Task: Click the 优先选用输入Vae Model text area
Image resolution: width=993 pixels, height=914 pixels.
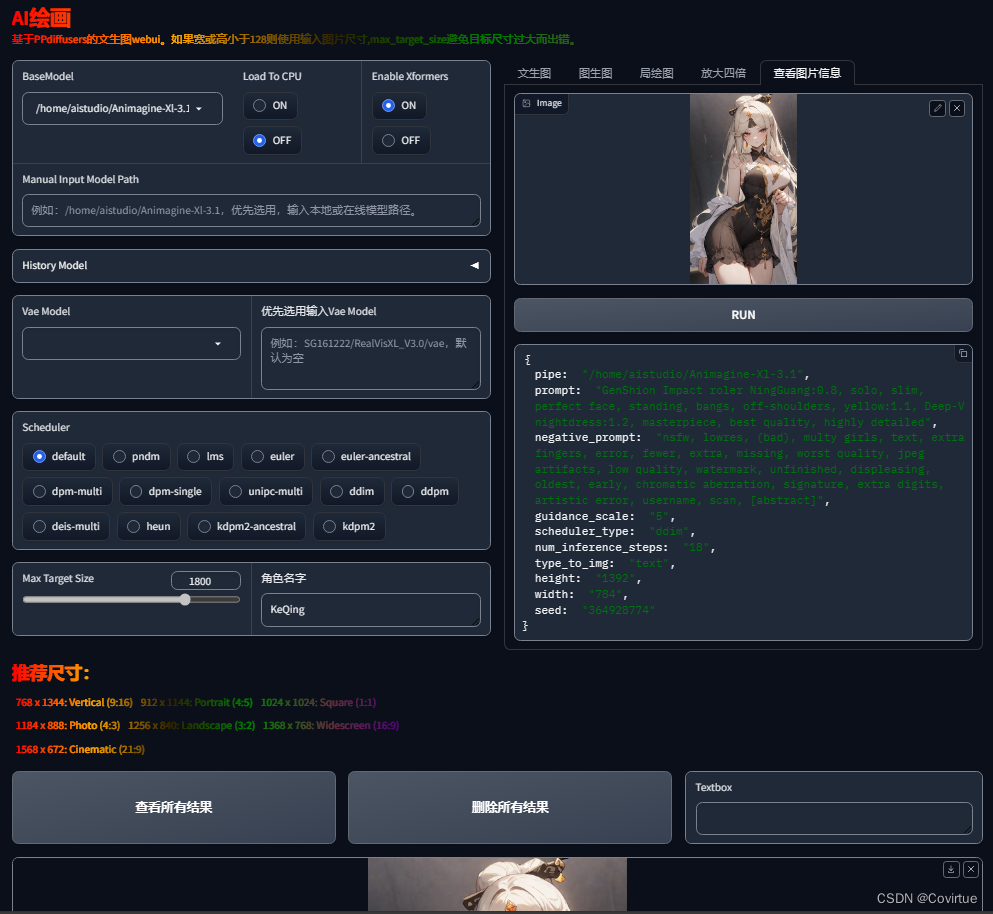Action: (370, 359)
